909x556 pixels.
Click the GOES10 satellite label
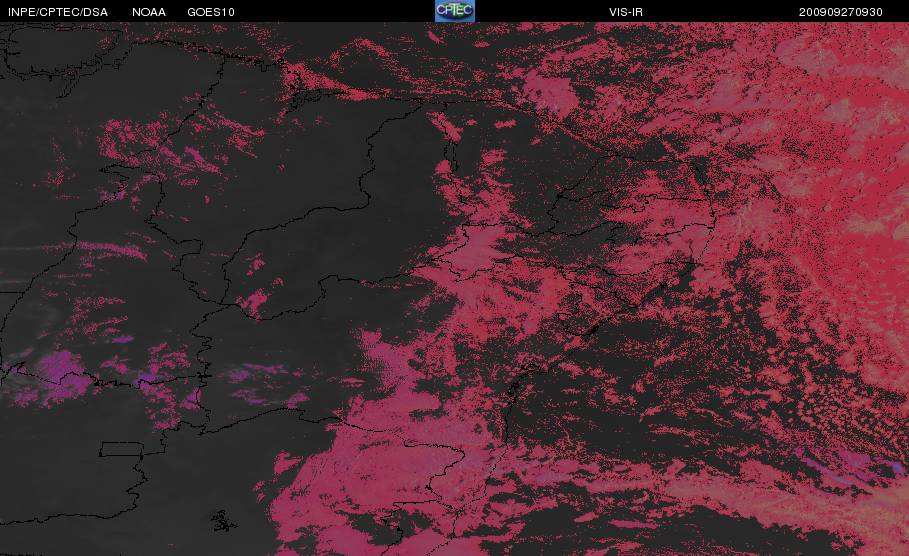point(211,12)
